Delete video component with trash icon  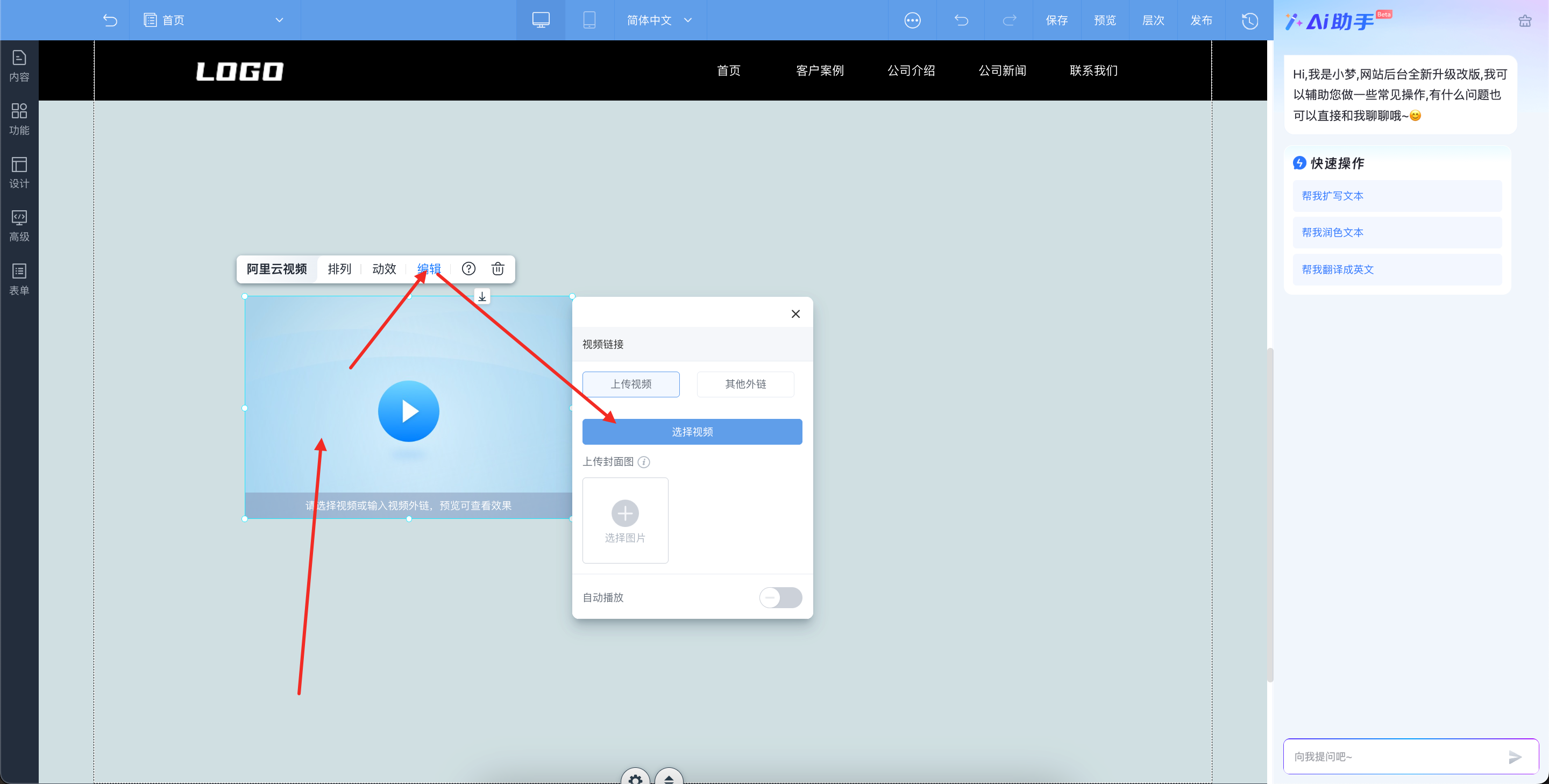tap(498, 269)
